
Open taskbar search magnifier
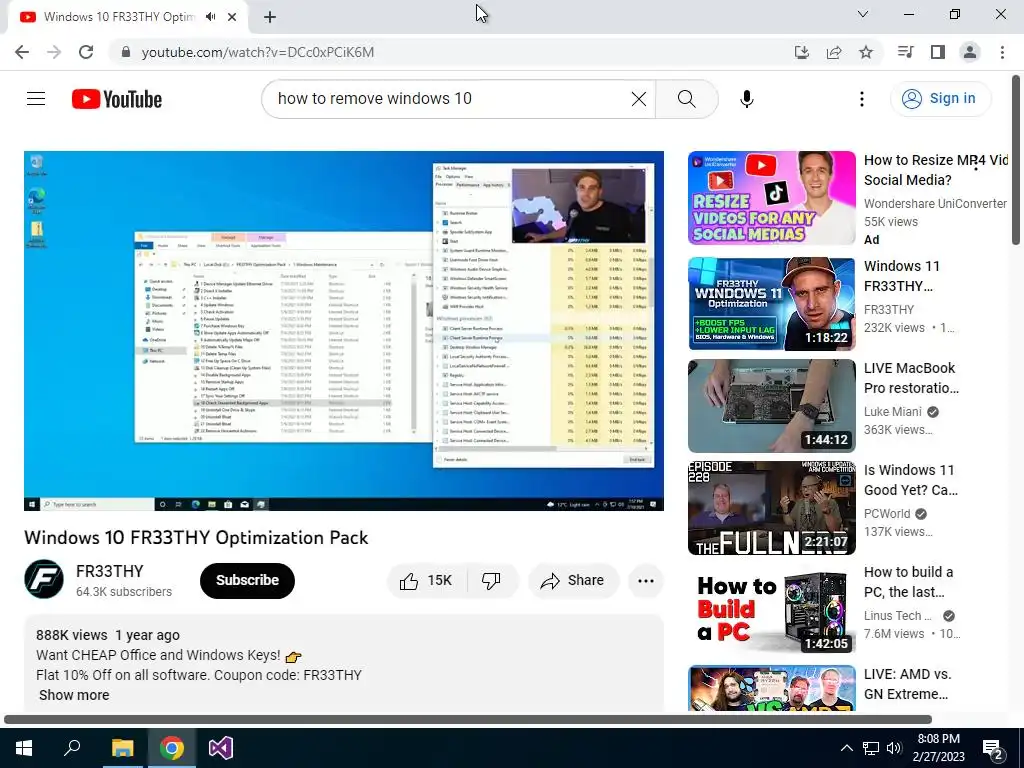click(x=72, y=747)
